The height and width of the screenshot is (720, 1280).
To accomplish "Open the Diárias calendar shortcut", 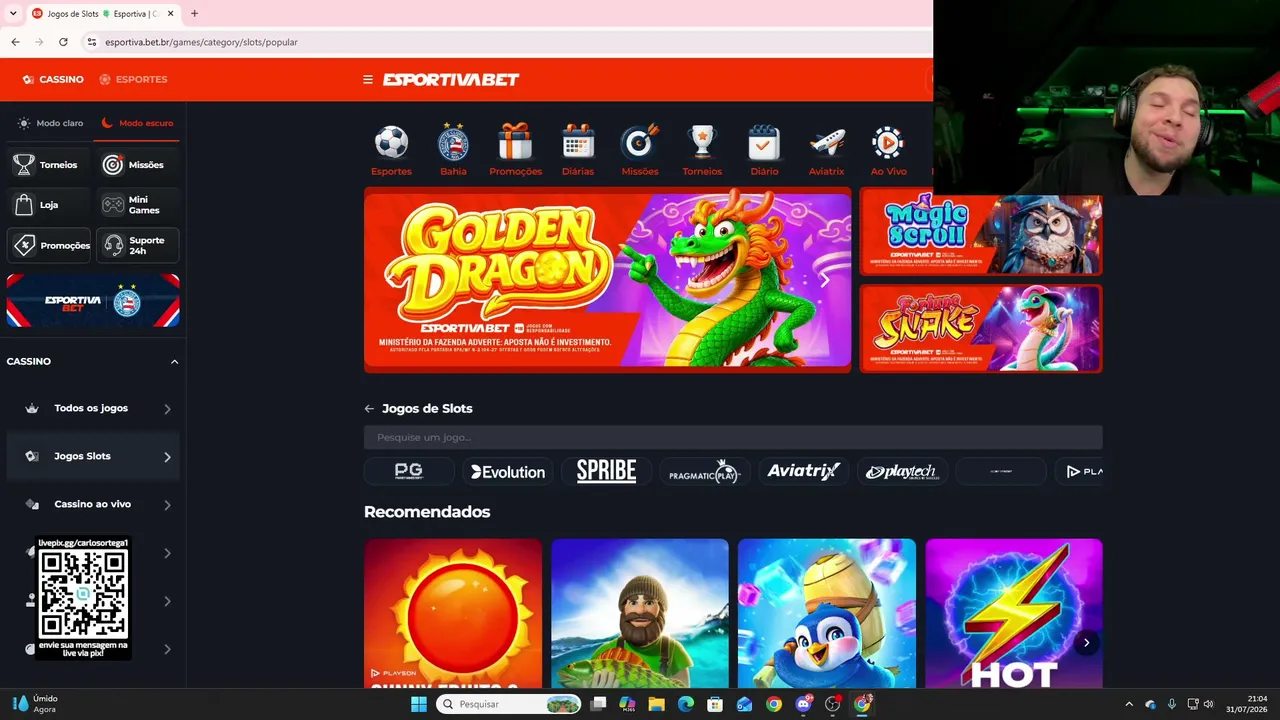I will point(578,150).
